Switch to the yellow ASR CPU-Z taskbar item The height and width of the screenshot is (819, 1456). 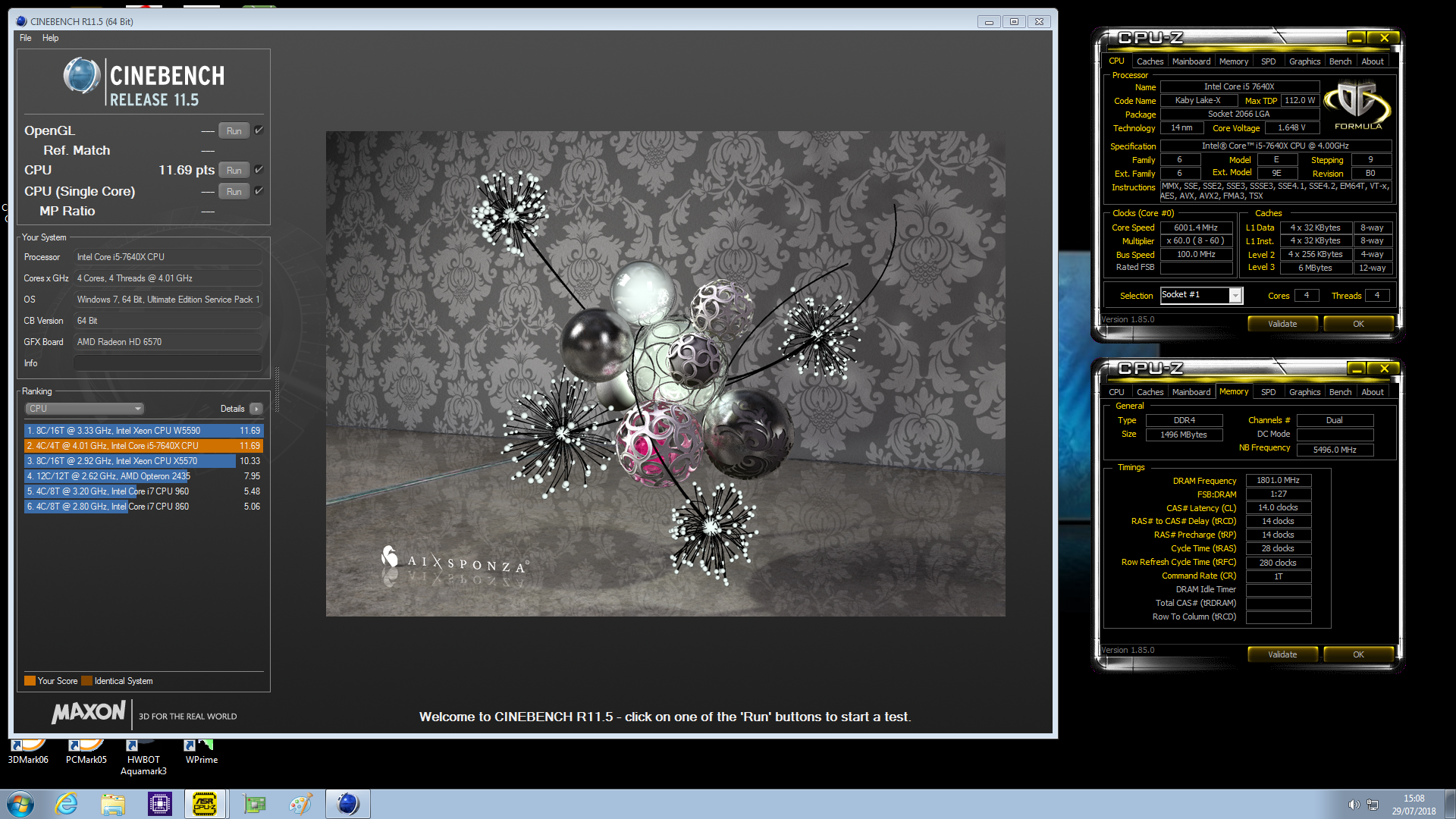(x=205, y=804)
